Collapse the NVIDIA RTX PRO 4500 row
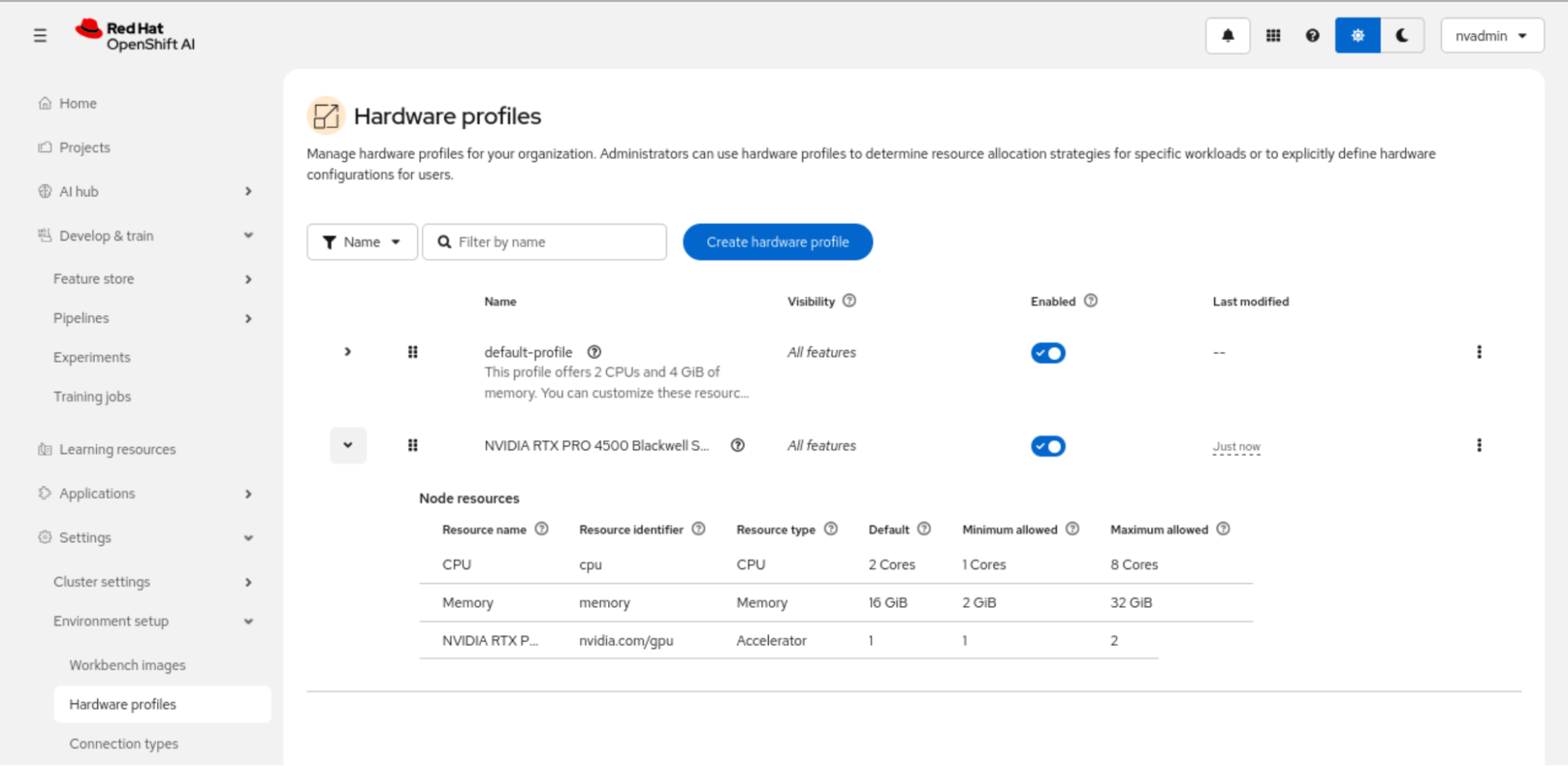Image resolution: width=1568 pixels, height=766 pixels. point(347,446)
